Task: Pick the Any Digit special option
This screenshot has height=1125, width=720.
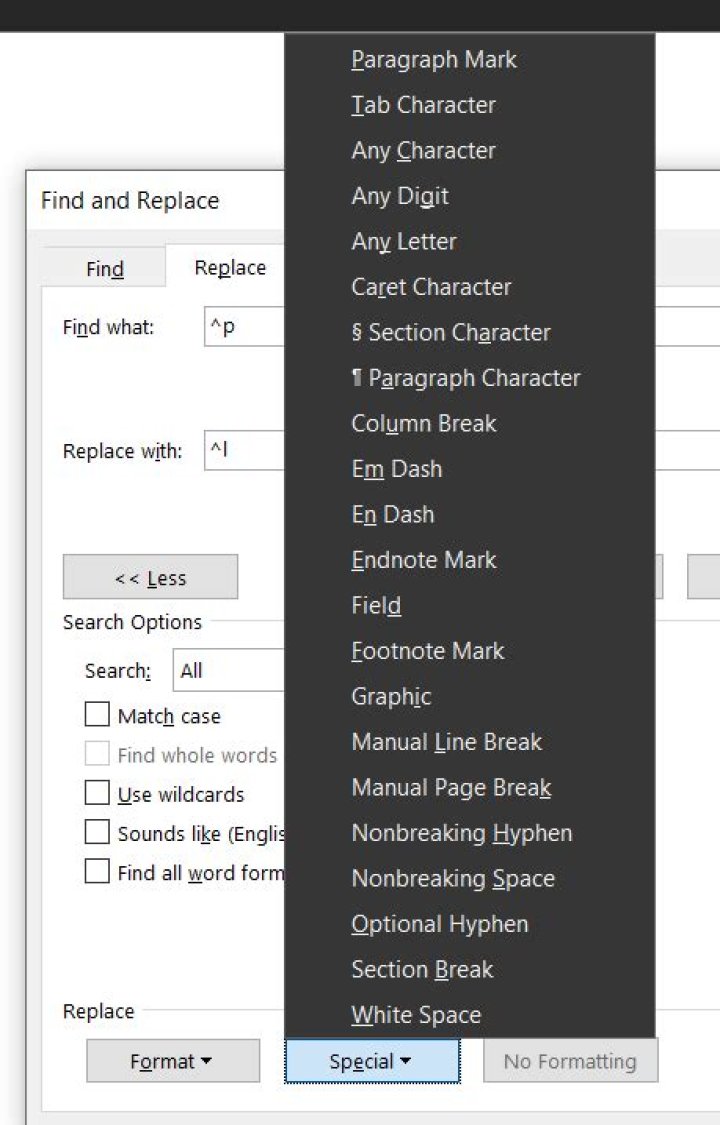Action: 400,196
